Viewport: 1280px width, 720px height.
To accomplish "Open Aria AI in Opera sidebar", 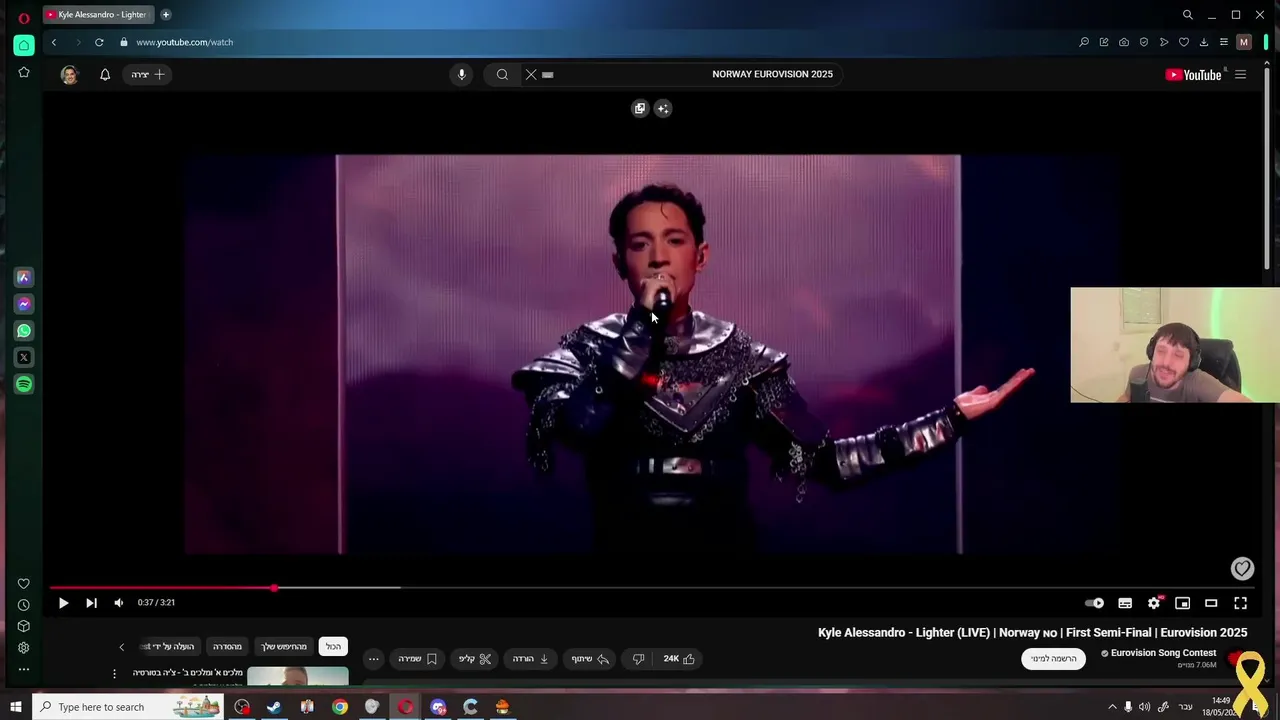I will (x=24, y=278).
